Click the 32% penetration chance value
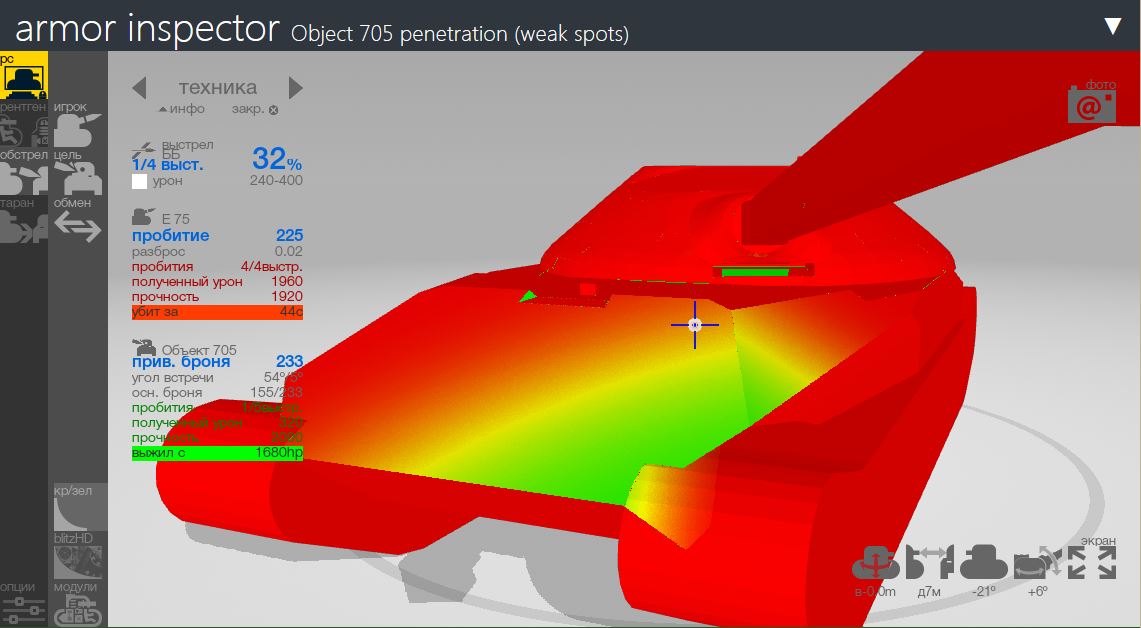 277,159
